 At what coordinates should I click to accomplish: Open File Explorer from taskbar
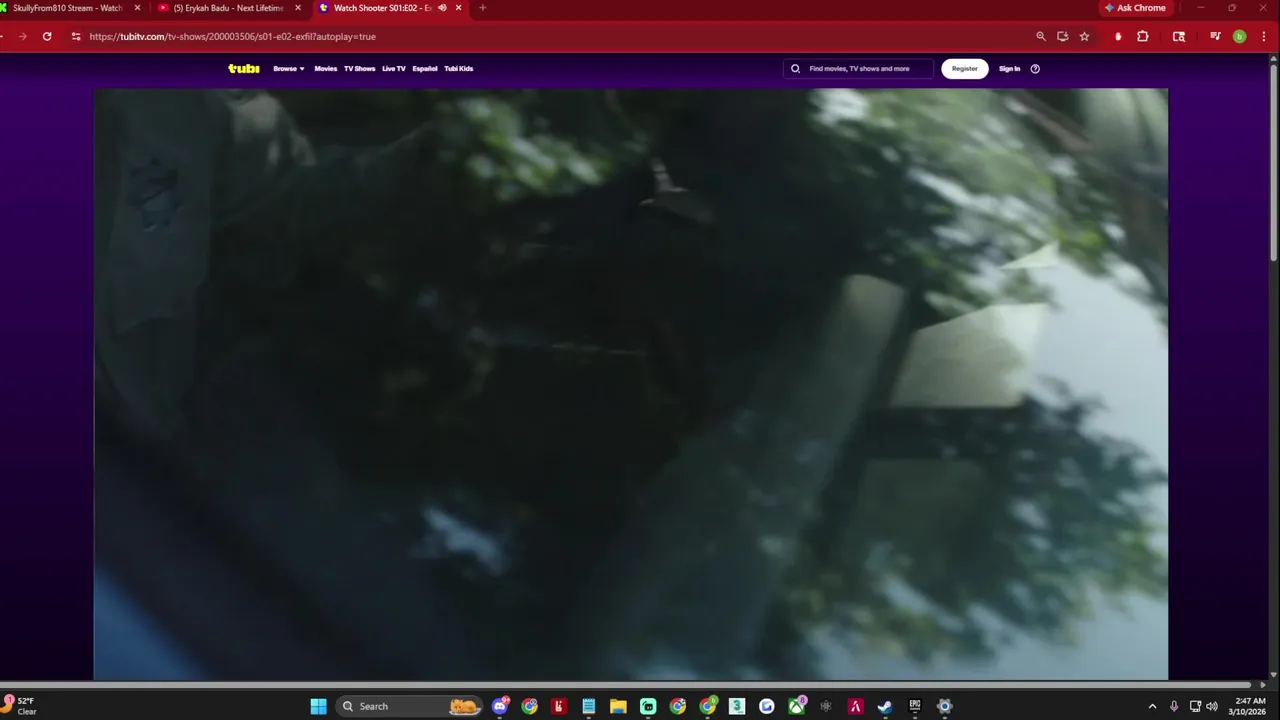pyautogui.click(x=618, y=706)
